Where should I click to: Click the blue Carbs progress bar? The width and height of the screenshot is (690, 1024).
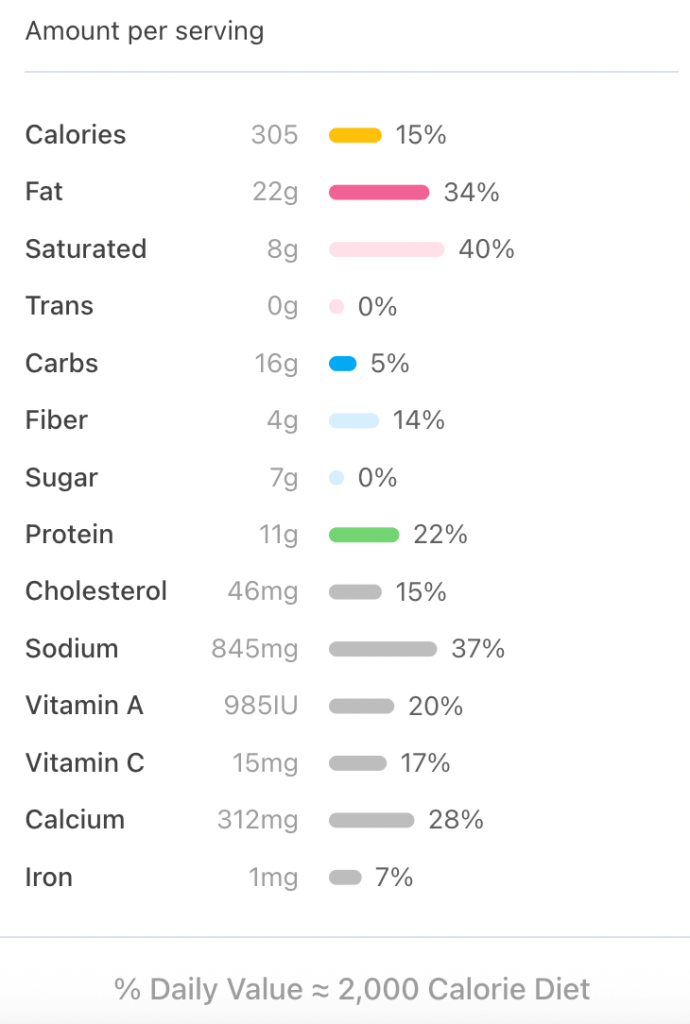[x=343, y=364]
